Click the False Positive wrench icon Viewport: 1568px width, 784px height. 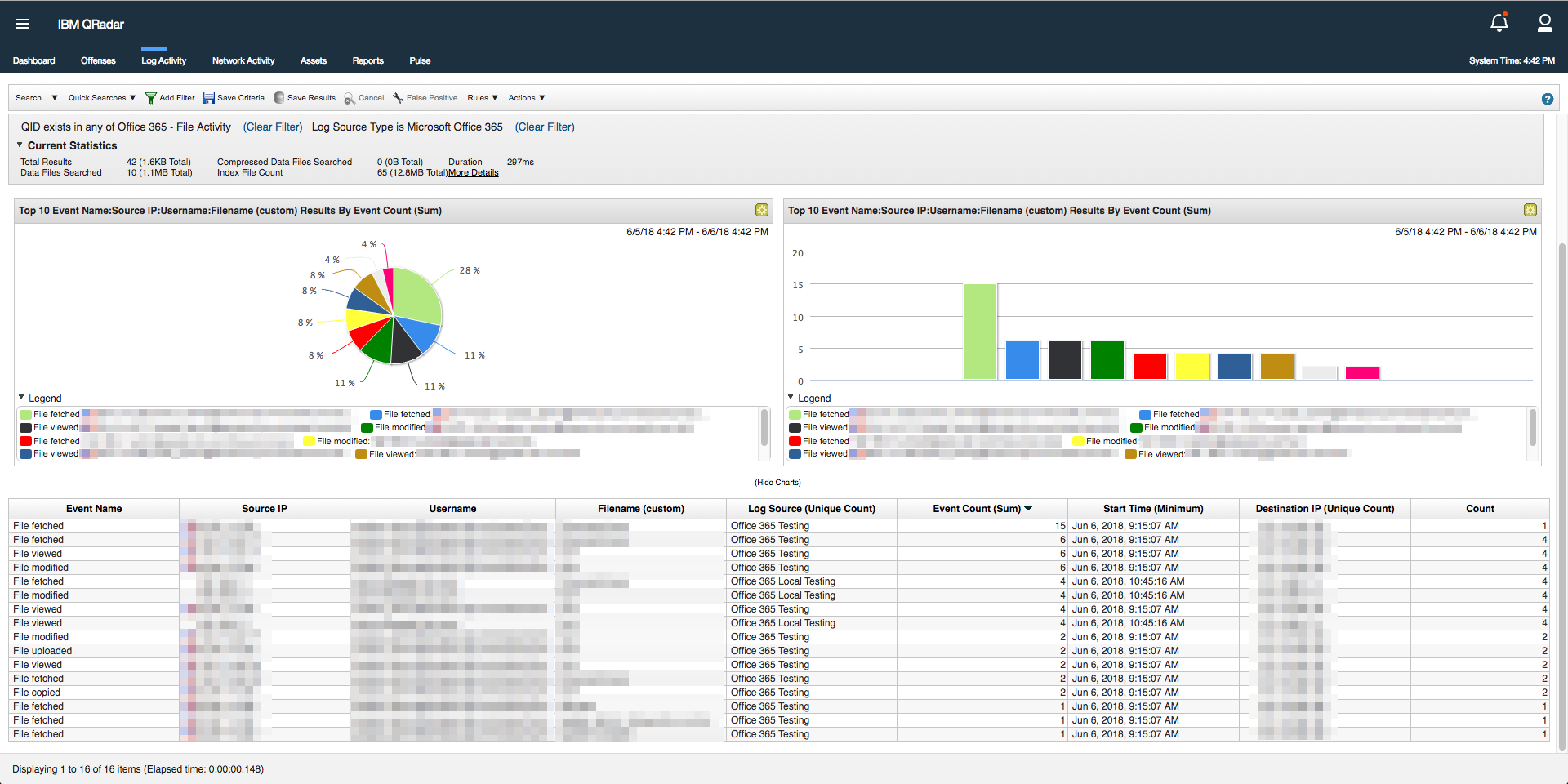pos(399,98)
